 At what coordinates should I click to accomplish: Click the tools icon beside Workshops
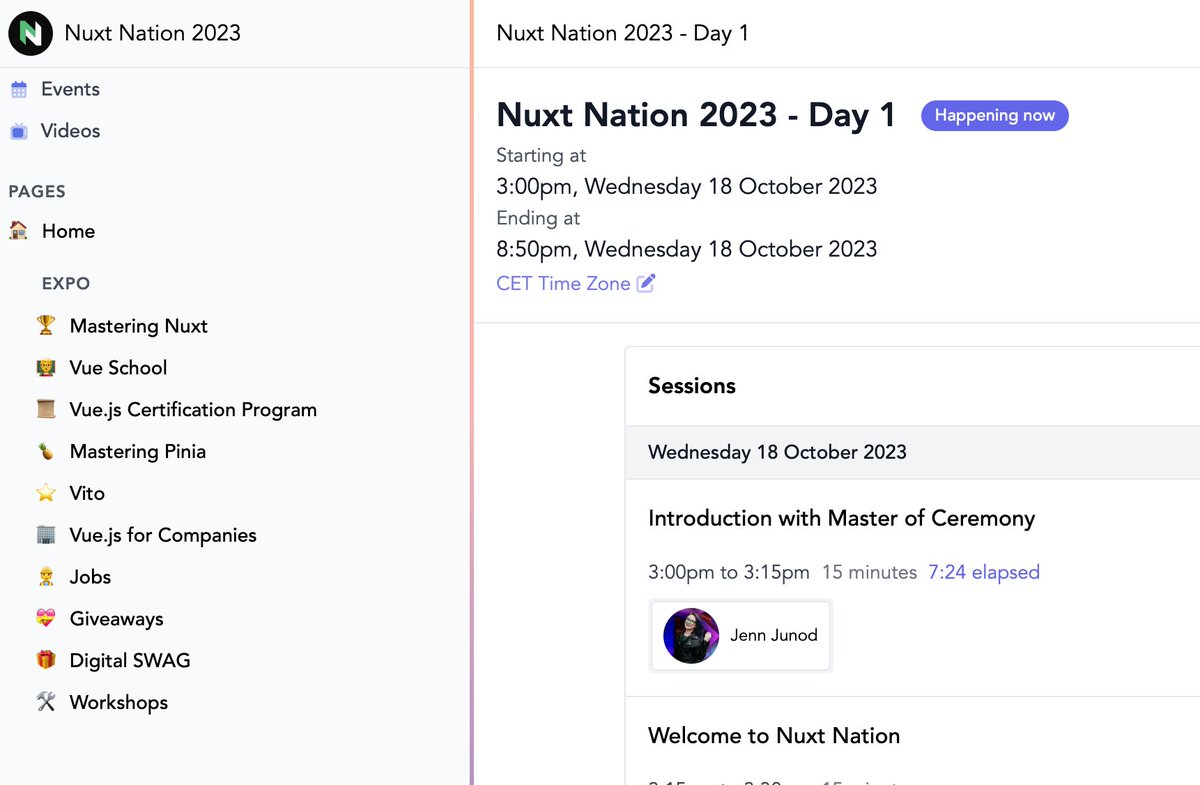[46, 702]
